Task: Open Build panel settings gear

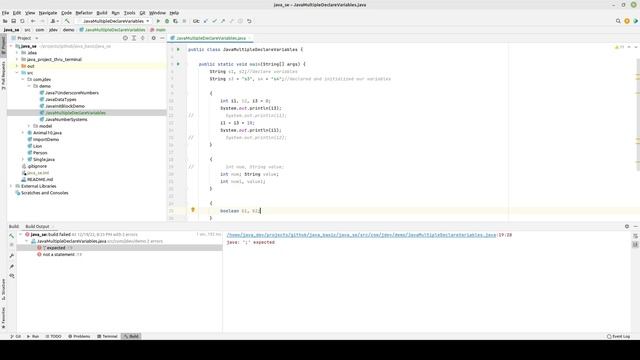Action: (x=627, y=226)
